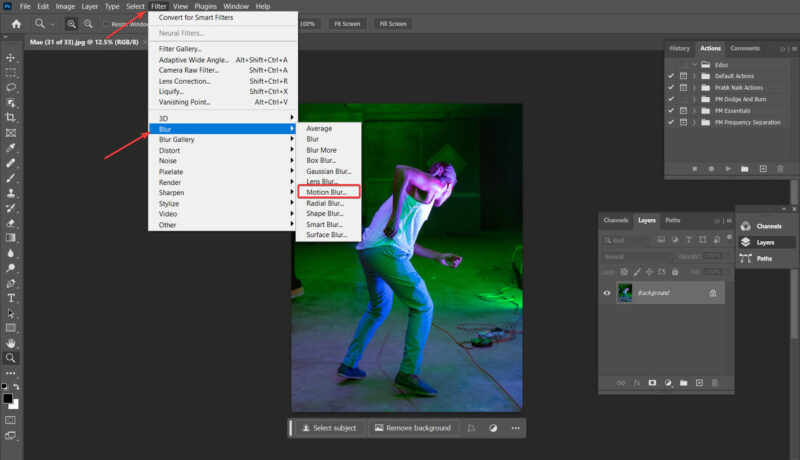Click the Zoom In magnifier icon

point(71,24)
